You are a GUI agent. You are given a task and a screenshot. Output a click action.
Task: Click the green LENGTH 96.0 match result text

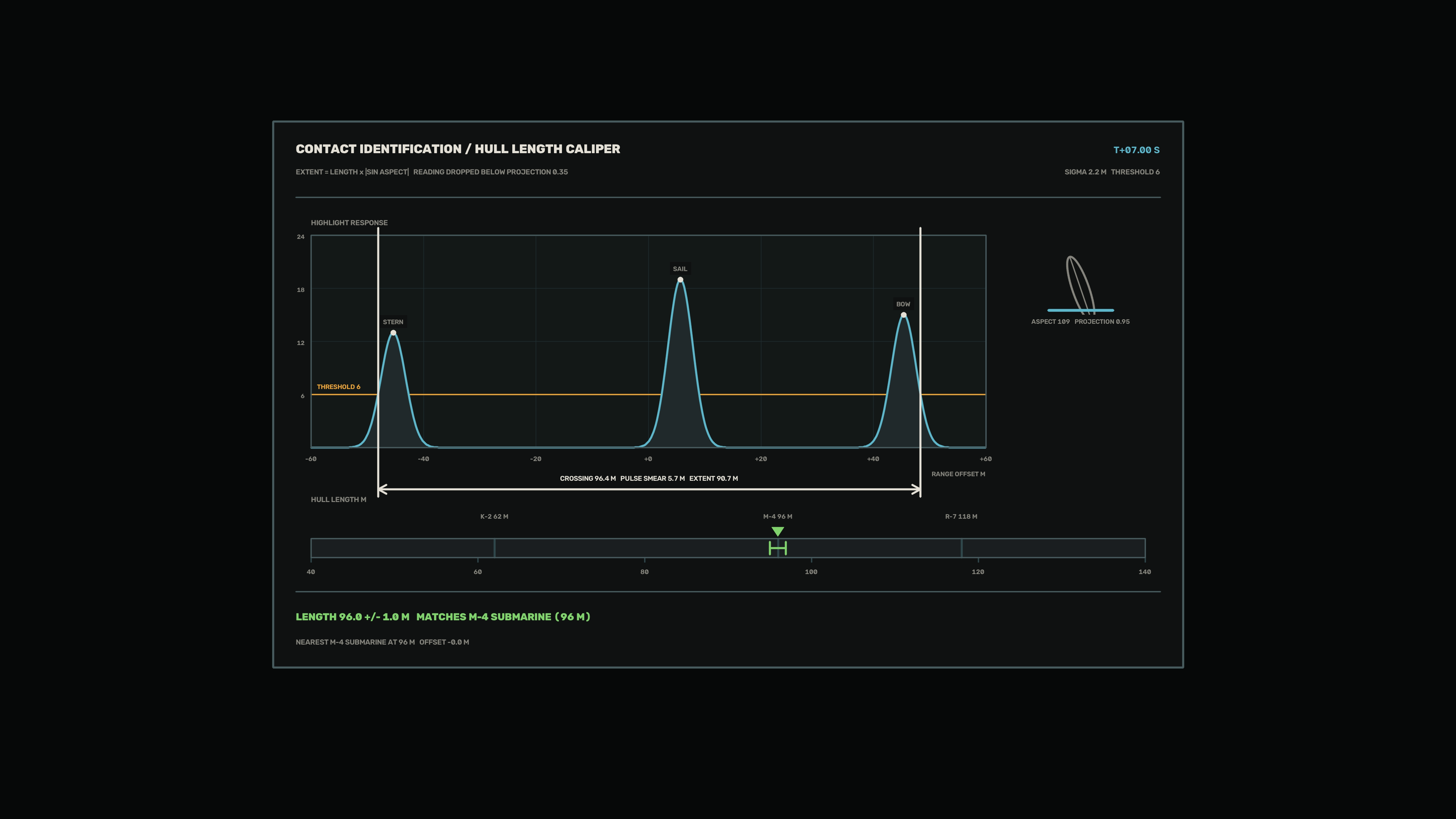pos(442,617)
